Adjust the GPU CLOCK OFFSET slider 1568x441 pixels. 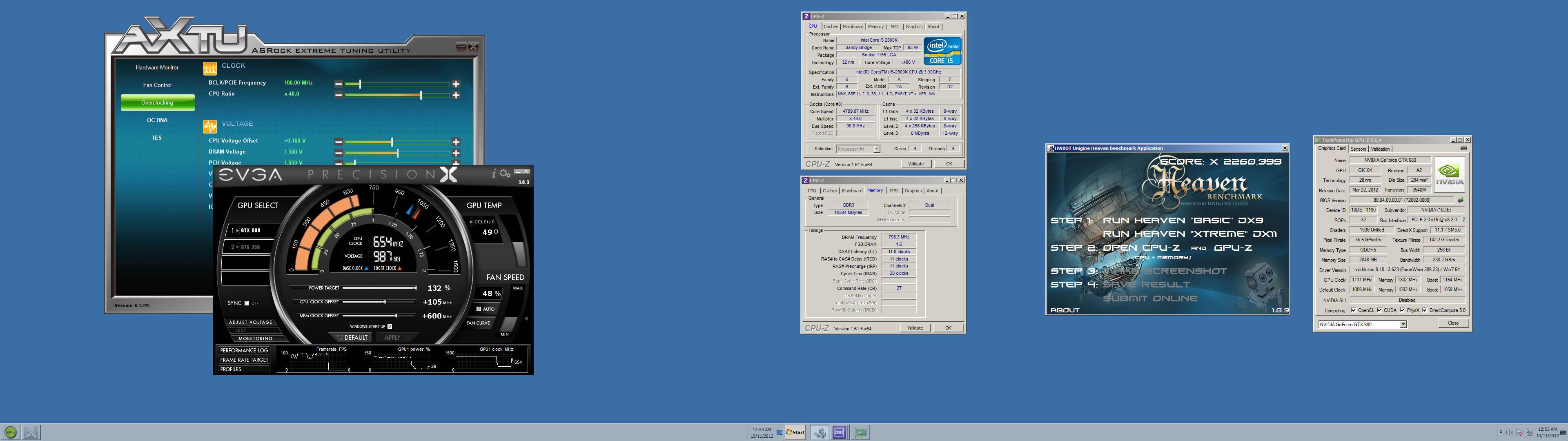click(x=379, y=301)
